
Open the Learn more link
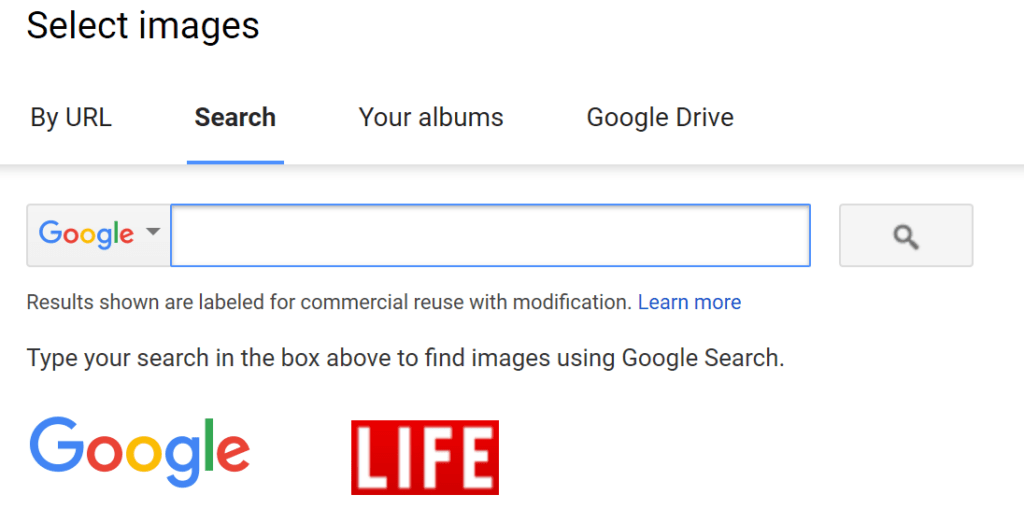pos(690,302)
